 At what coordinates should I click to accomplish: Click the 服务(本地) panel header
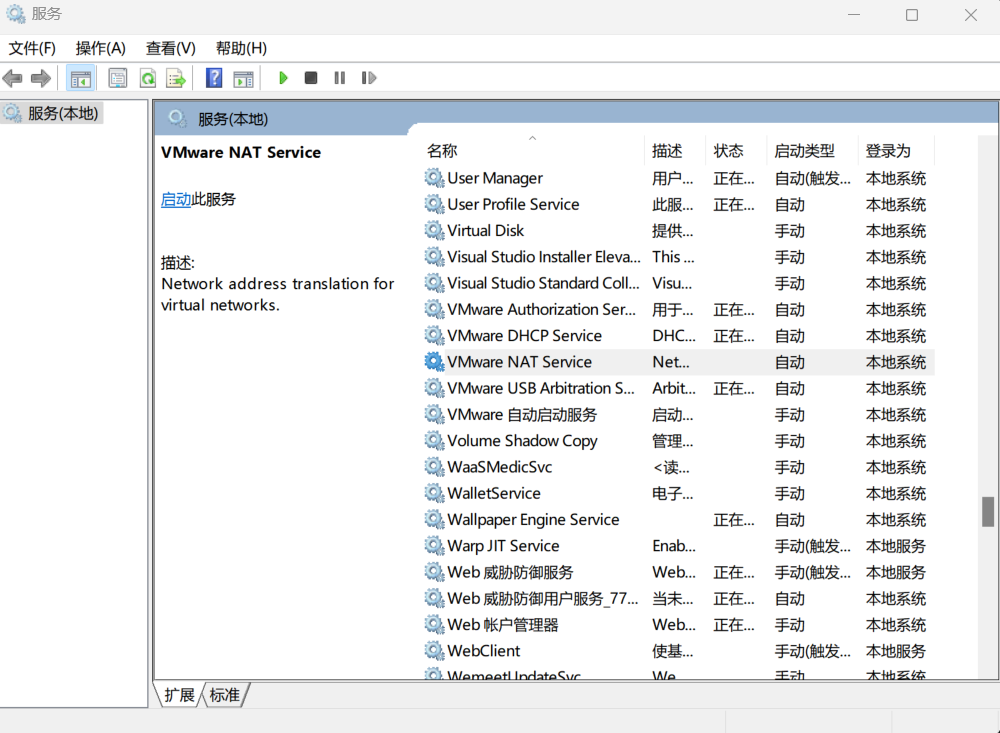[x=233, y=119]
